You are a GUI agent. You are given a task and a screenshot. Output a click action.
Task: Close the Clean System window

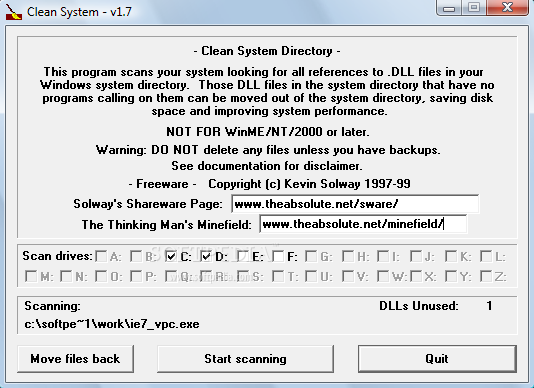click(x=507, y=7)
